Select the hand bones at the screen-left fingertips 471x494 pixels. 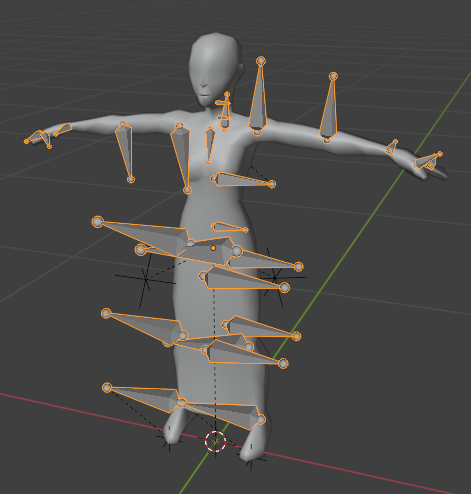39,138
